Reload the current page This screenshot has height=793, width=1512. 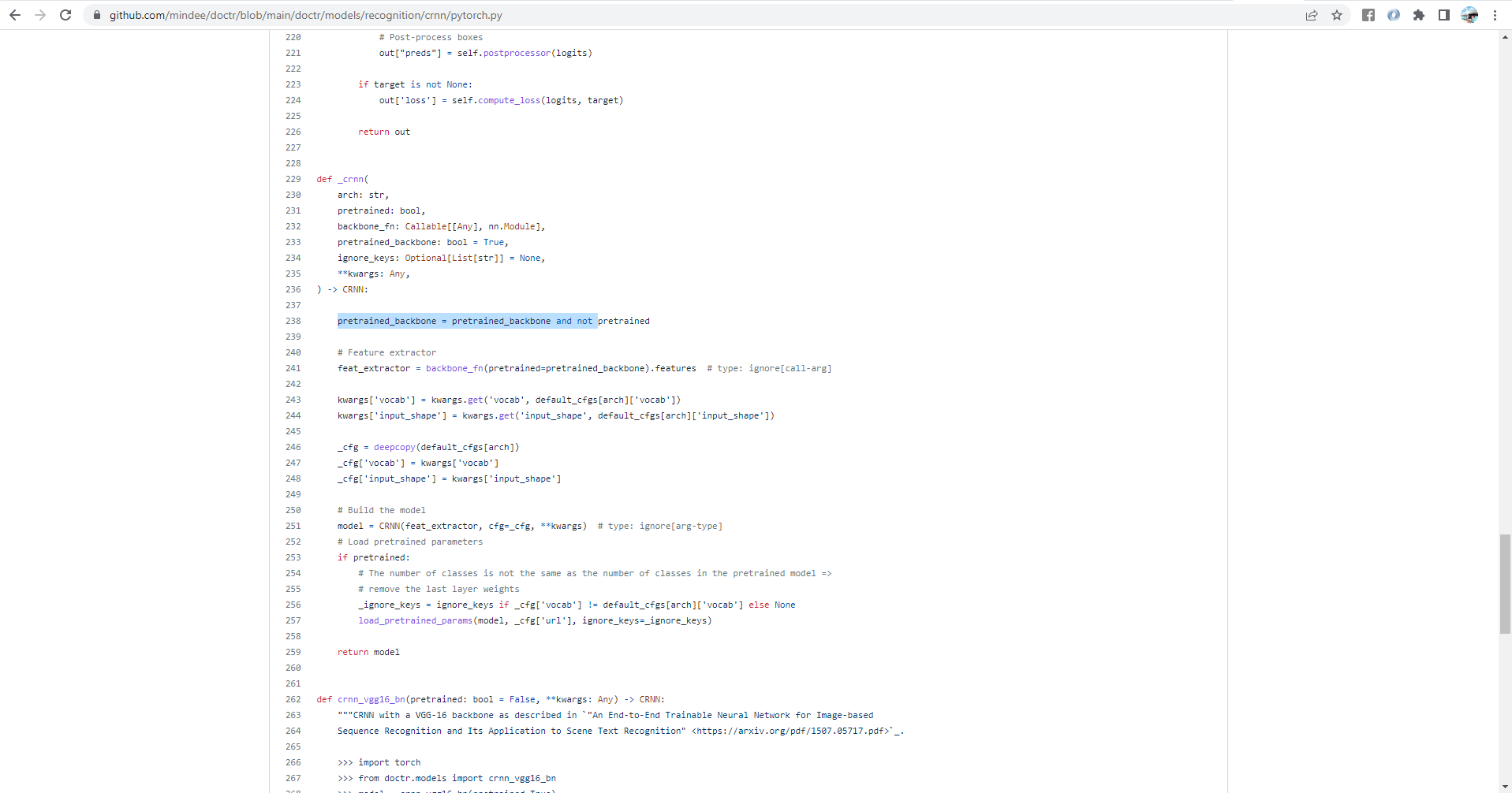(x=65, y=14)
